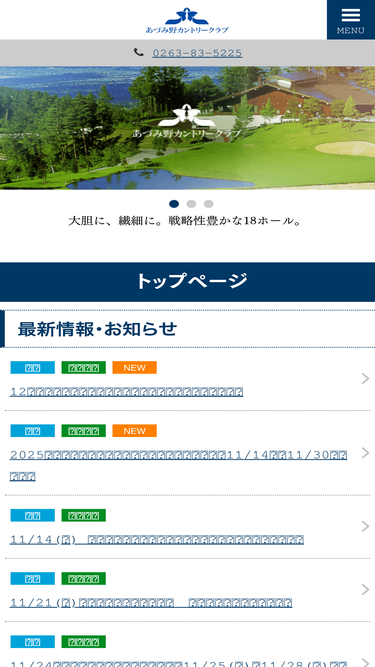Screen dimensions: 375x667
Task: Expand chevron of the 2025 news item
Action: 365,453
